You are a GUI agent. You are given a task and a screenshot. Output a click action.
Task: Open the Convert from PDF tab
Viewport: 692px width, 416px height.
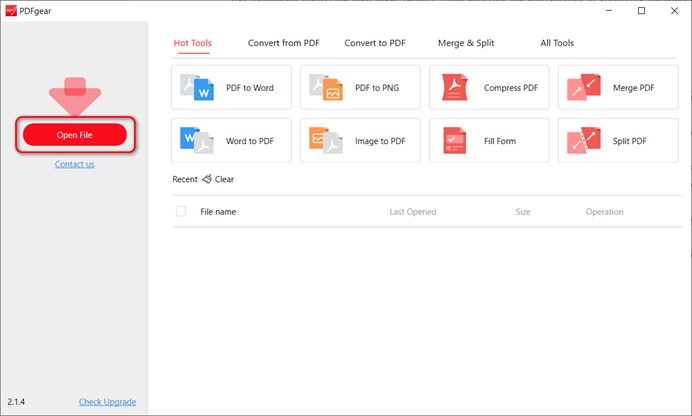click(283, 43)
